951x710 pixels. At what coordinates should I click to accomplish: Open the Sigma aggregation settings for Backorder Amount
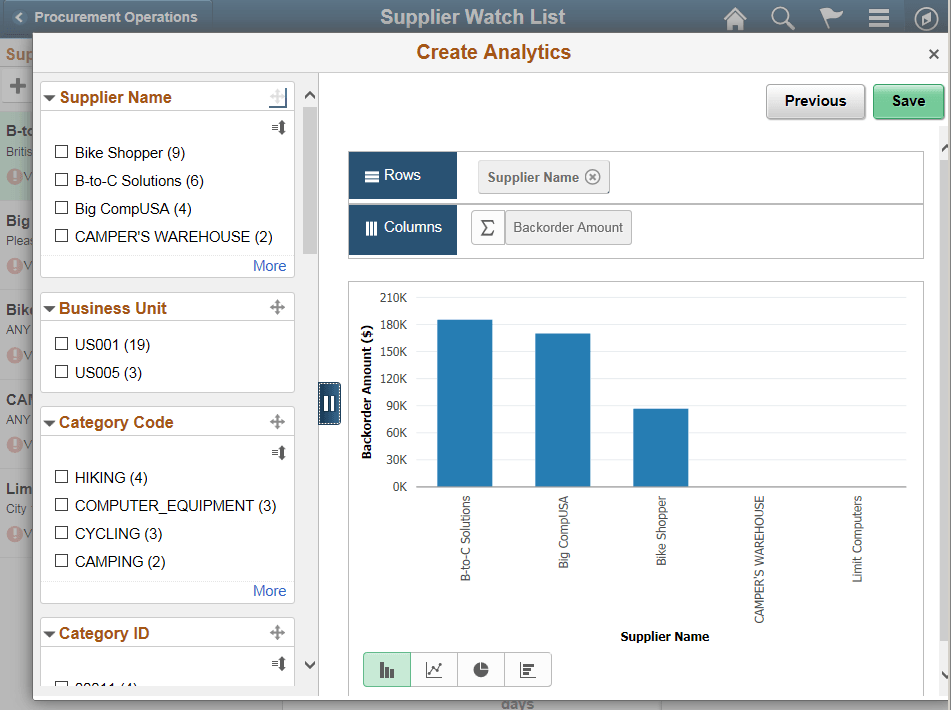click(487, 227)
